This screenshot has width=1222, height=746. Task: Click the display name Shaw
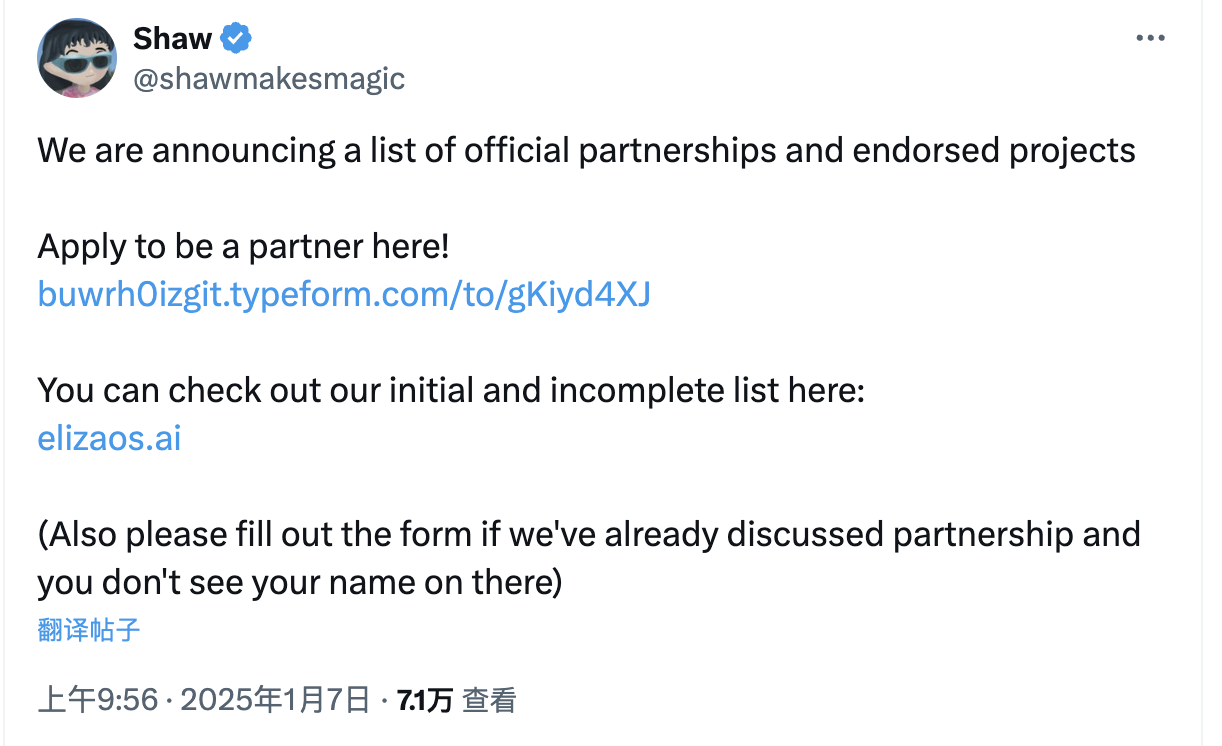click(172, 39)
